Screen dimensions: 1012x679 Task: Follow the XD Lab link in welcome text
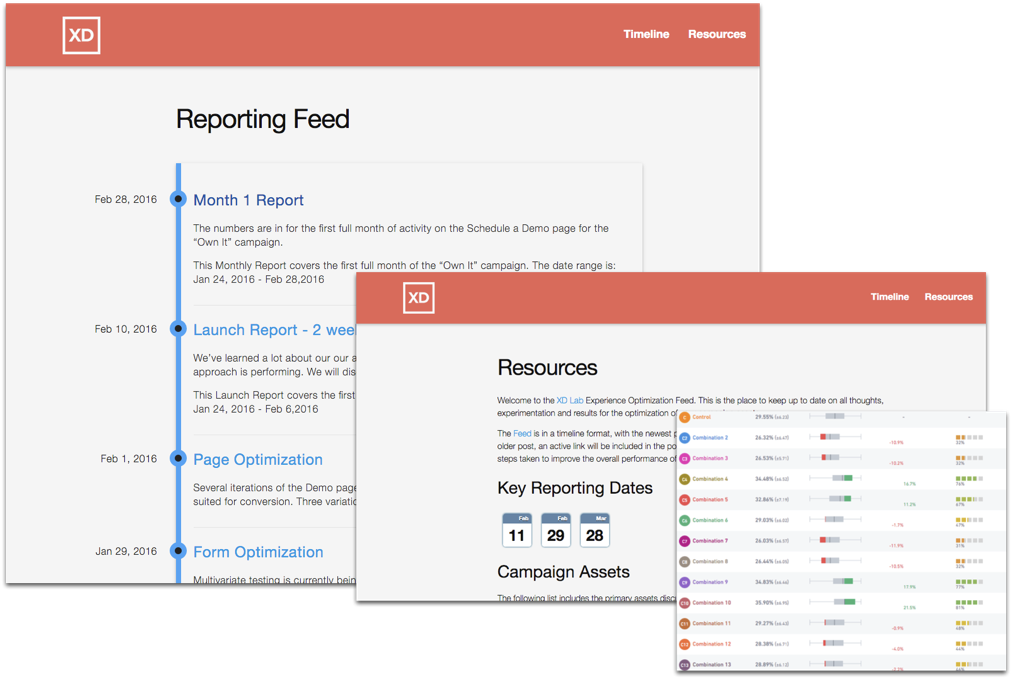tap(569, 401)
